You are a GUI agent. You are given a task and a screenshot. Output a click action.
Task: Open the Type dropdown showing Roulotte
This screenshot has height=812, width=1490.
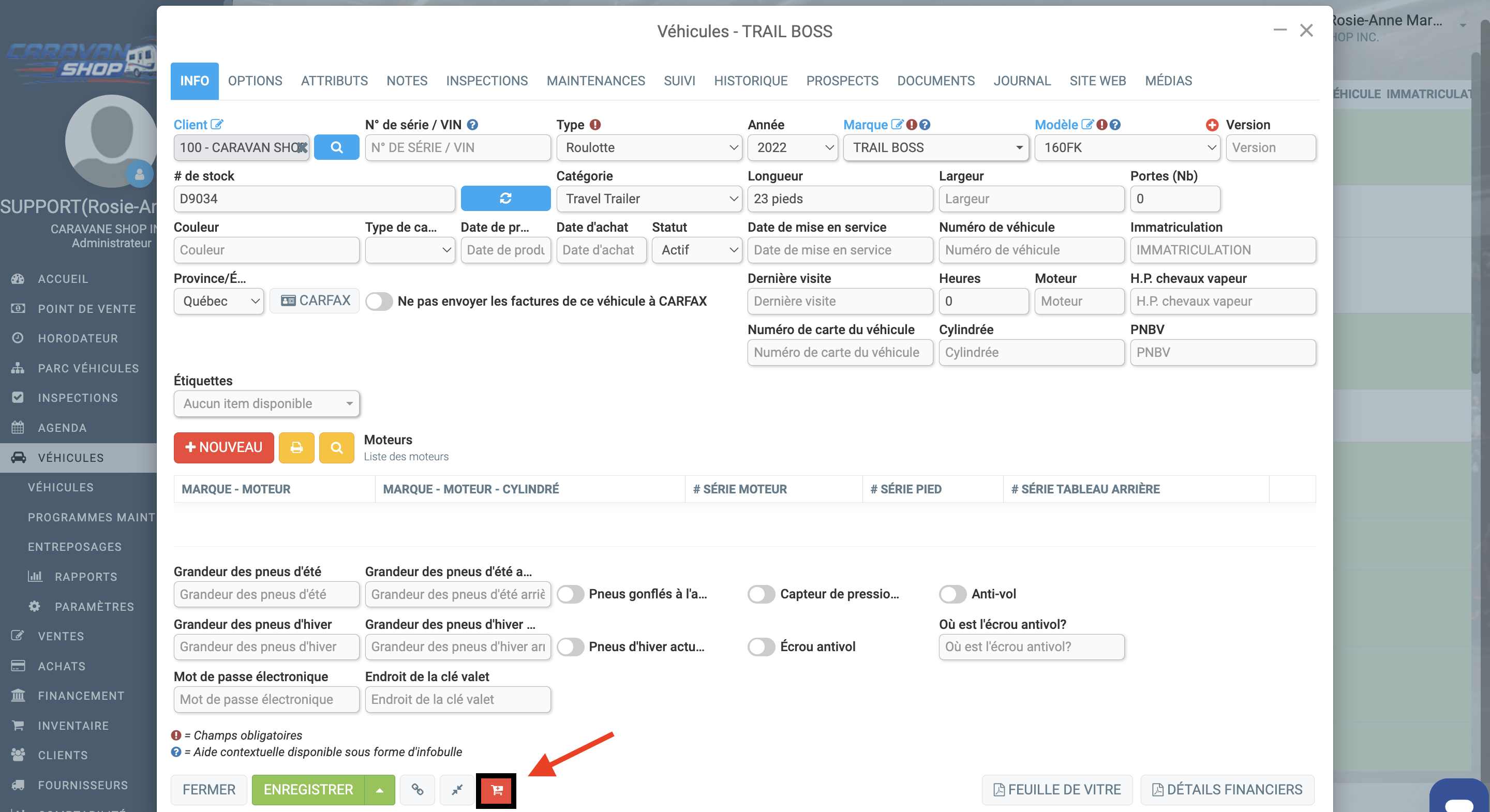pyautogui.click(x=649, y=147)
